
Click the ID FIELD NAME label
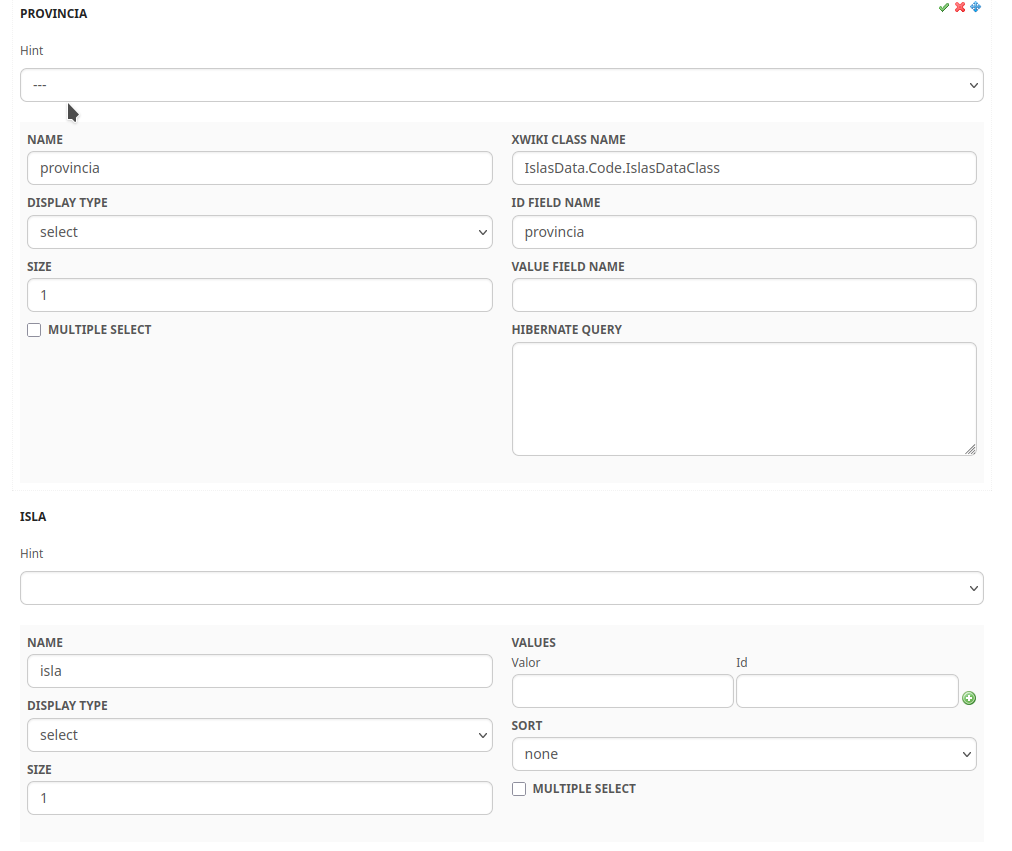[x=556, y=203]
